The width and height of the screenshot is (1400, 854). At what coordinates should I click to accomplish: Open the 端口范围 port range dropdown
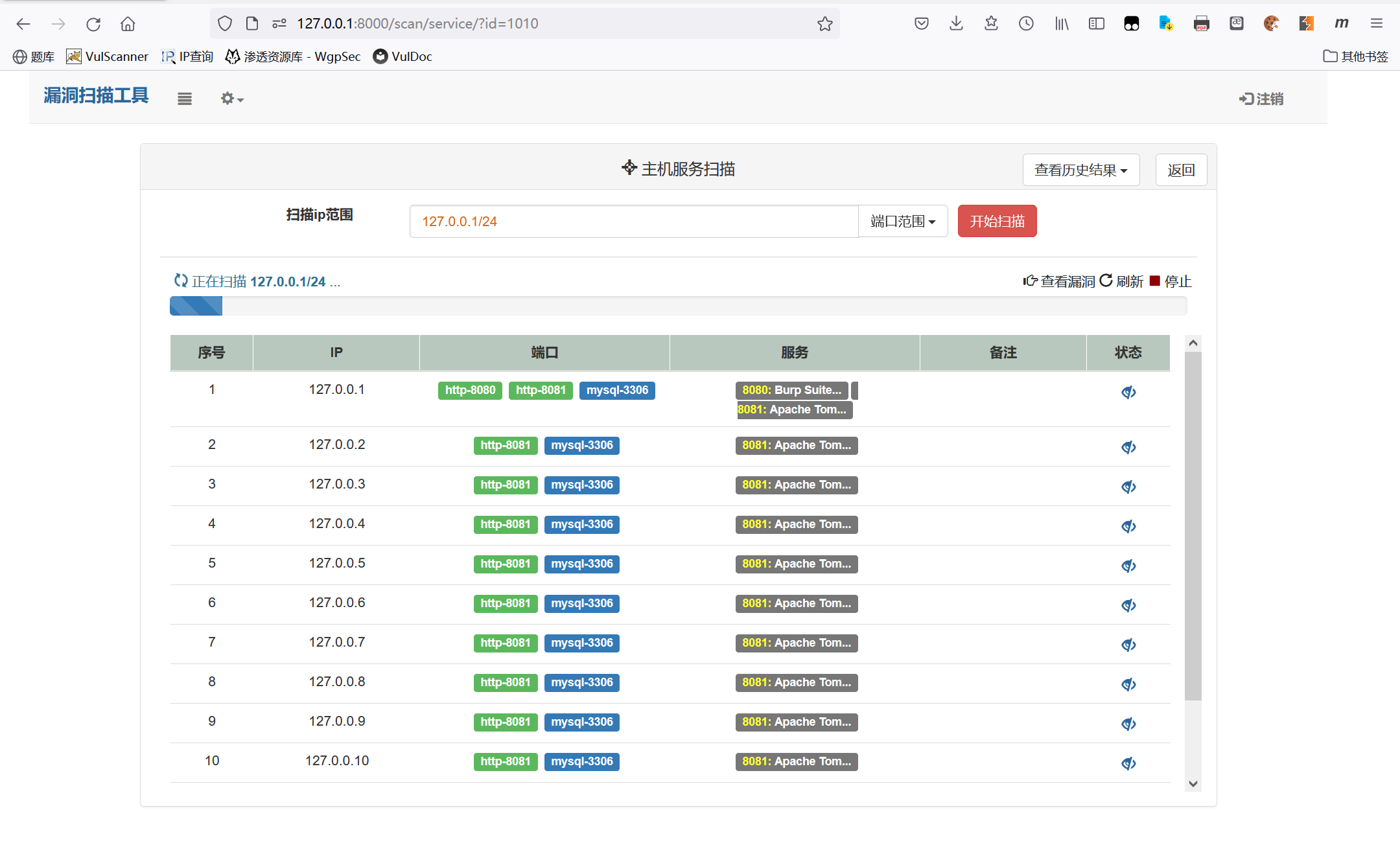pyautogui.click(x=902, y=222)
